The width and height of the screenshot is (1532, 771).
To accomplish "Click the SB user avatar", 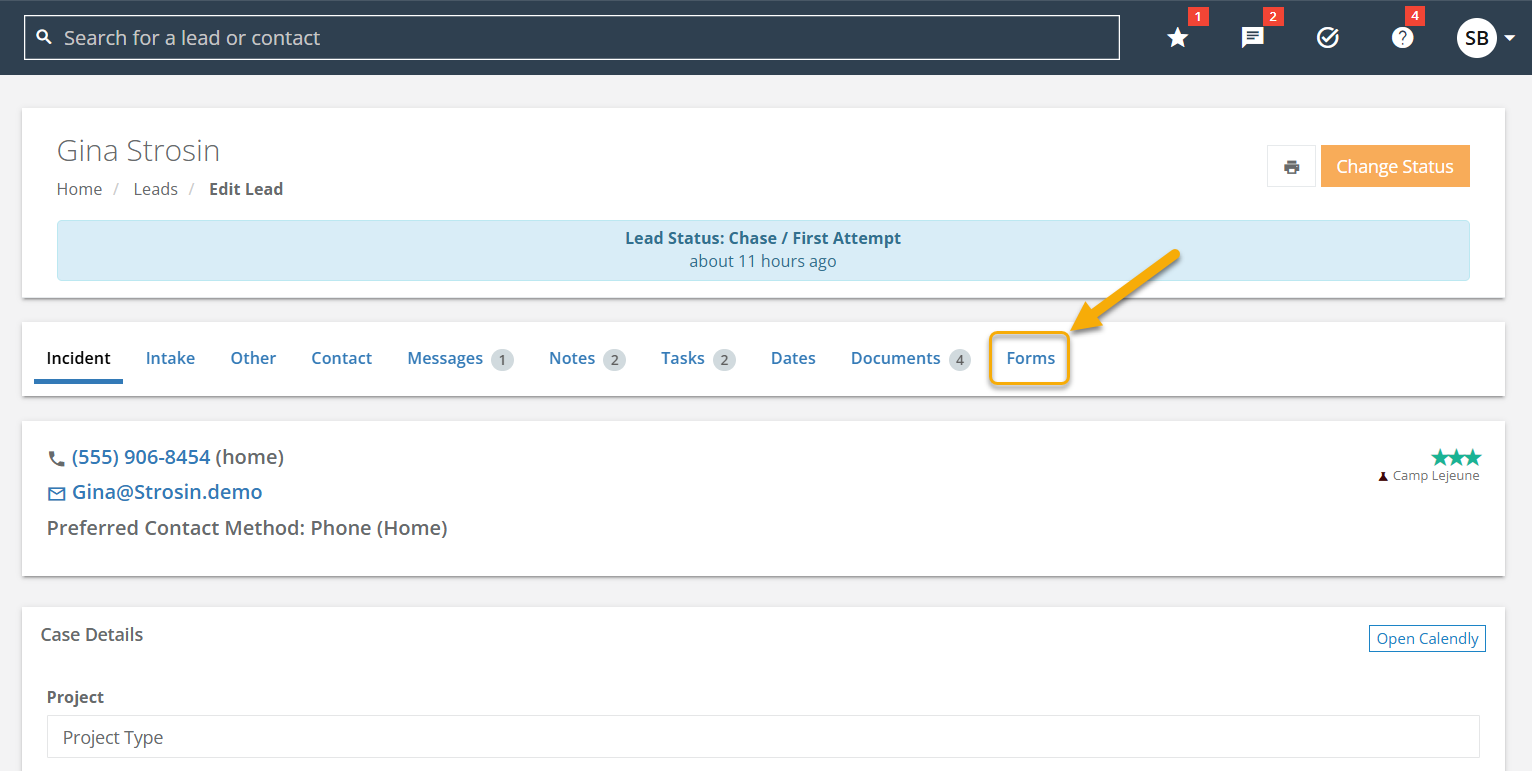I will [x=1476, y=38].
